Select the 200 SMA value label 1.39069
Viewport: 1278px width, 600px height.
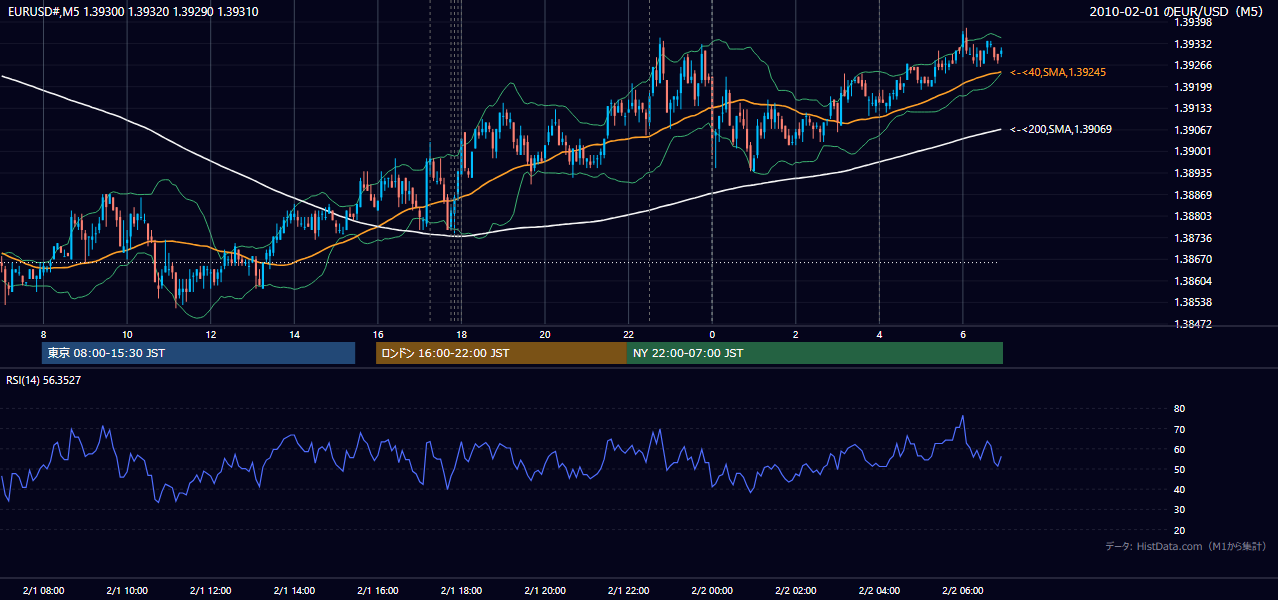[1061, 129]
